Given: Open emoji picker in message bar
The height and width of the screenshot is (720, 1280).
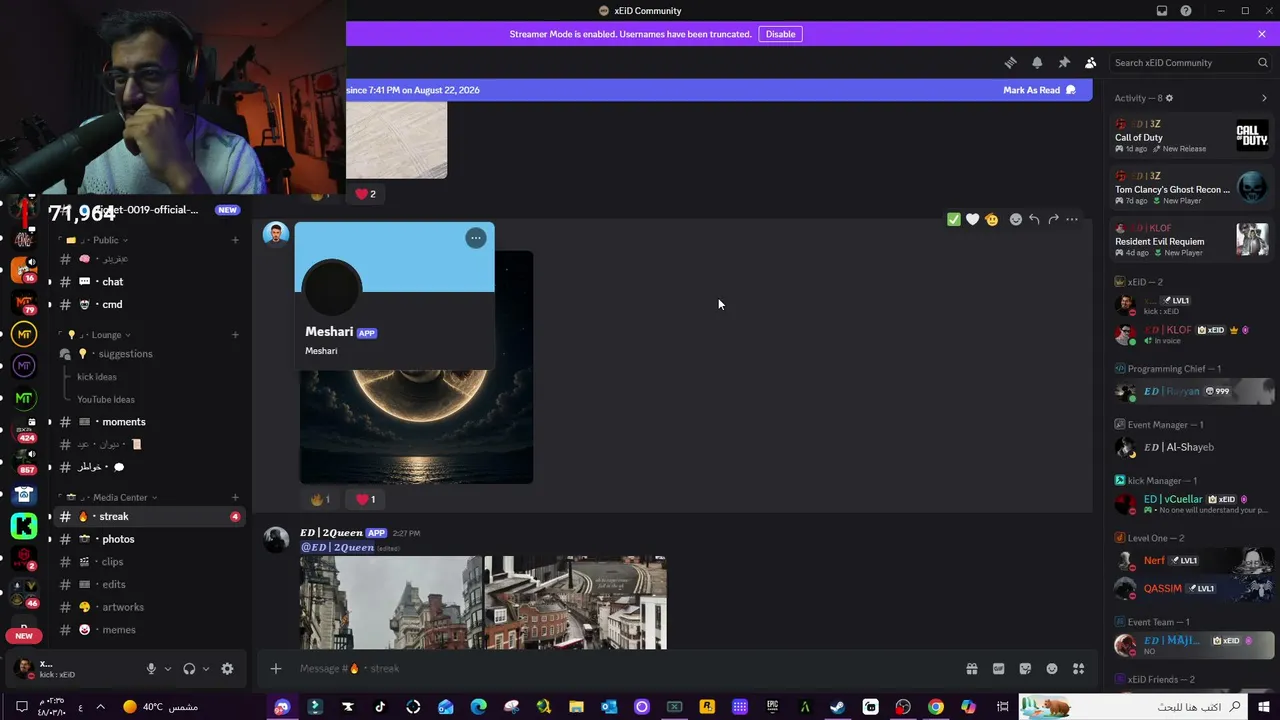Looking at the screenshot, I should click(1052, 669).
